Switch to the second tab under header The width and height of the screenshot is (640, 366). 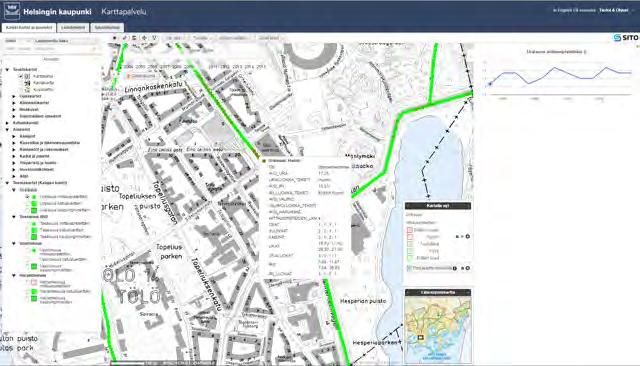coord(73,28)
